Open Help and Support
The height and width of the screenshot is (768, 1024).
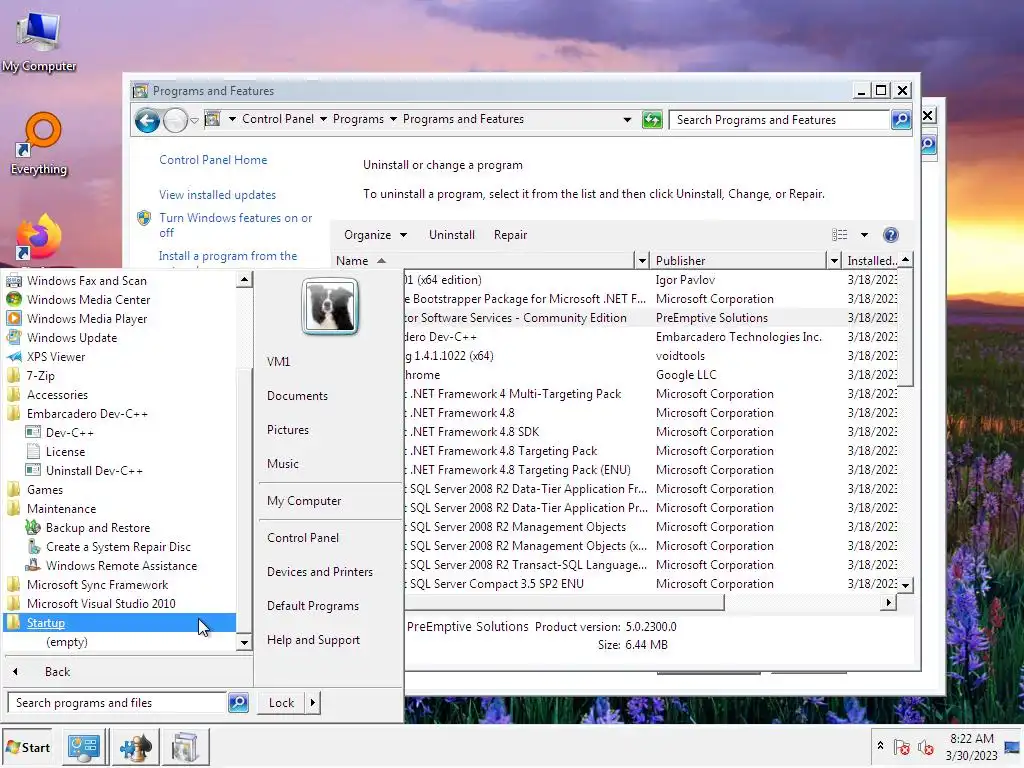[x=313, y=640]
